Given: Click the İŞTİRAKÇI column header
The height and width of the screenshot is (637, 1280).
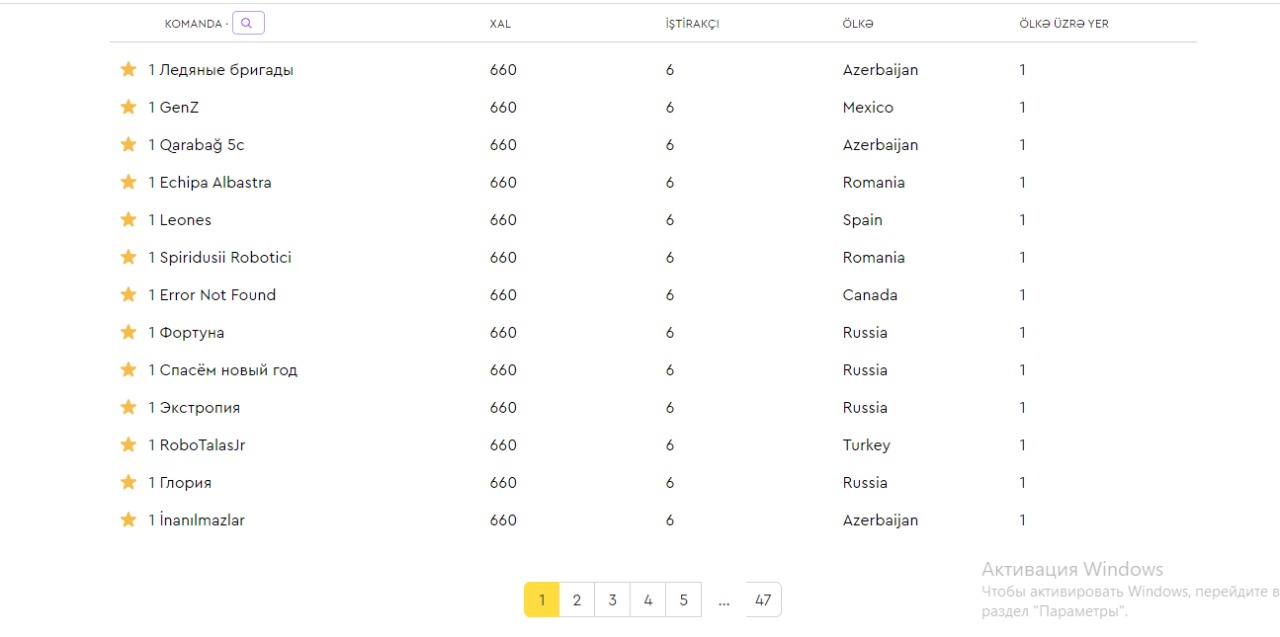Looking at the screenshot, I should click(x=692, y=24).
